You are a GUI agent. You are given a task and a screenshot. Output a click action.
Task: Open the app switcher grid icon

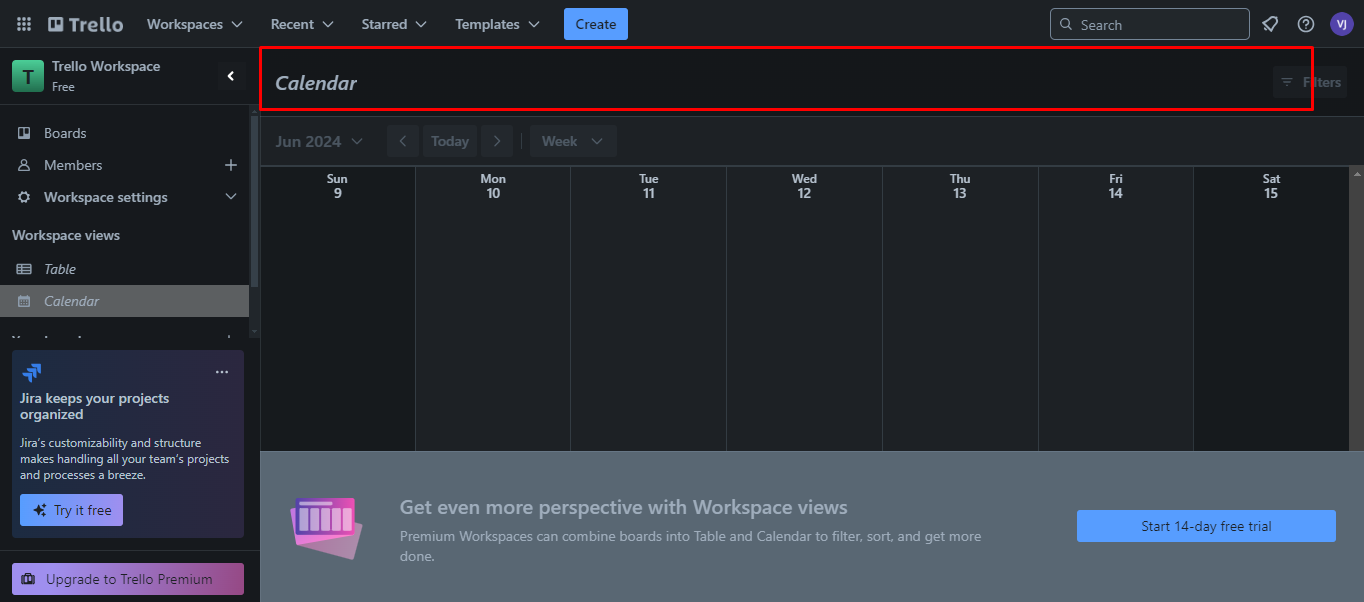(x=24, y=24)
